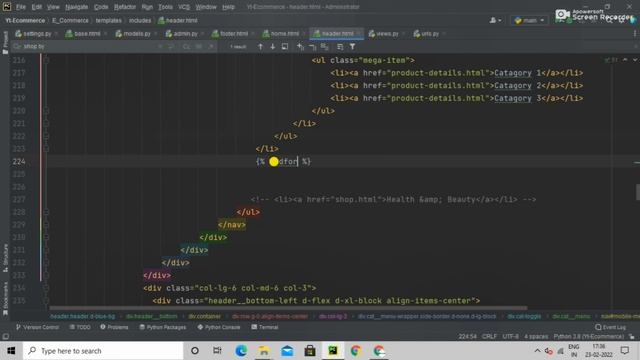
Task: Open the Tools menu
Action: point(165,7)
